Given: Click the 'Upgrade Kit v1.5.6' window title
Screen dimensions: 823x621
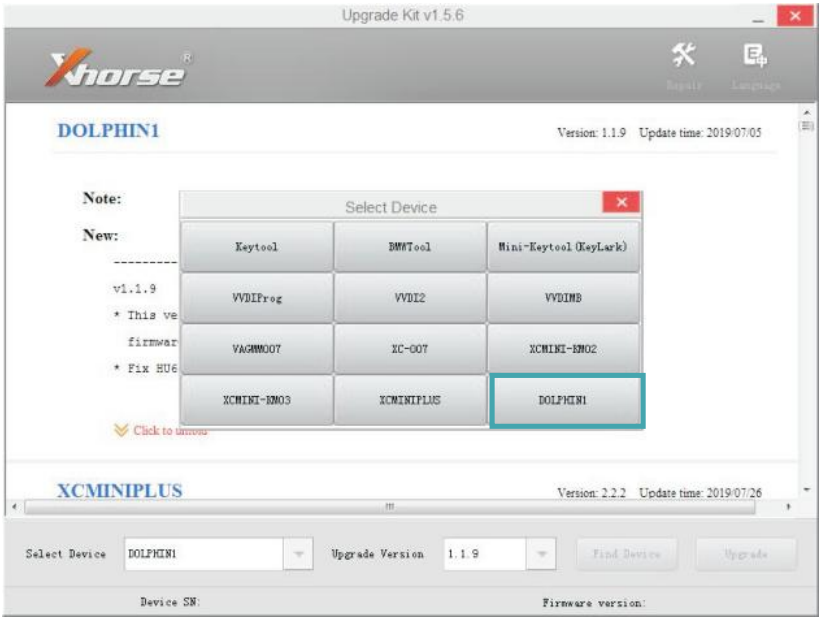Looking at the screenshot, I should pyautogui.click(x=403, y=15).
